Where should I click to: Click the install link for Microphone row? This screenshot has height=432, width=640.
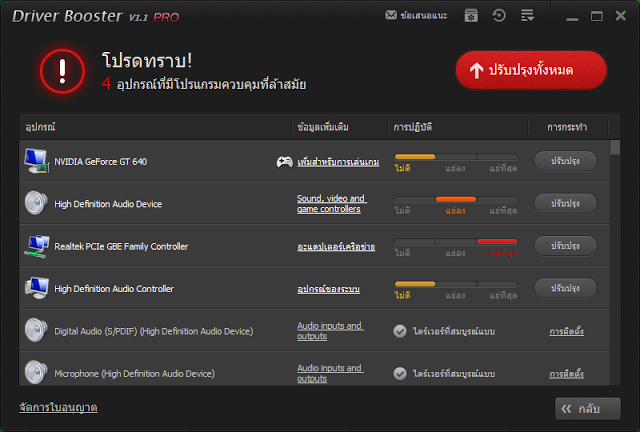tap(567, 374)
